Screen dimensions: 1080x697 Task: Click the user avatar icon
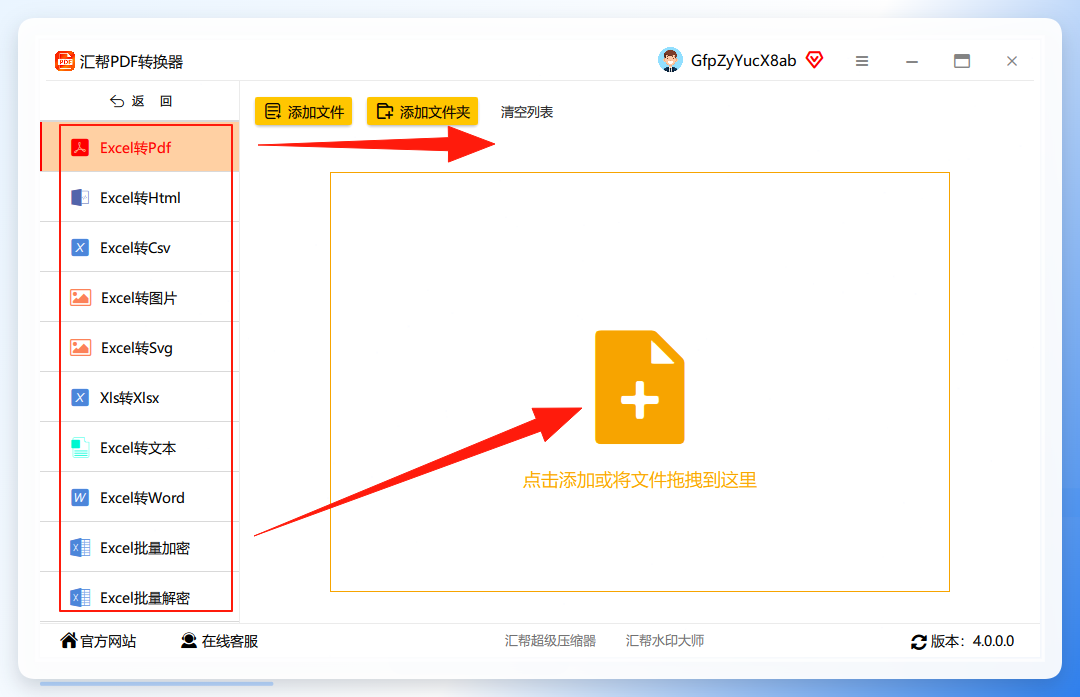(669, 60)
